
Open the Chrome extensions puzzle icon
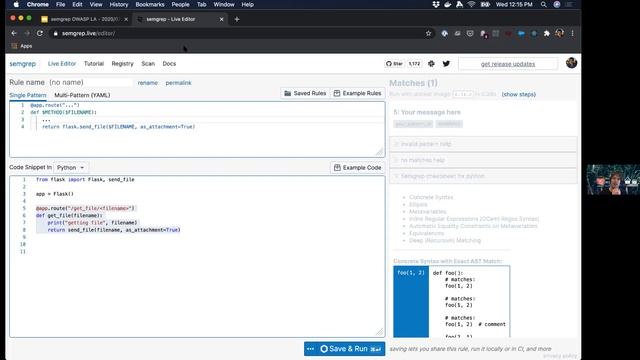547,33
